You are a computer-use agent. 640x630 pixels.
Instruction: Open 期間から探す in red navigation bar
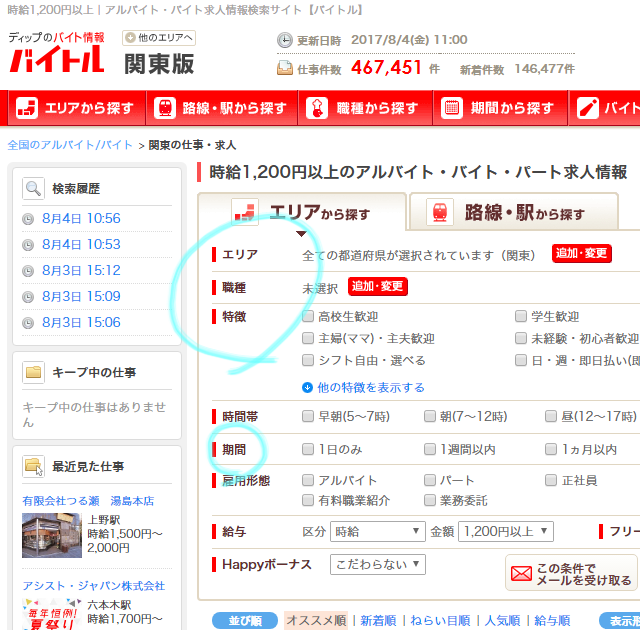point(500,108)
